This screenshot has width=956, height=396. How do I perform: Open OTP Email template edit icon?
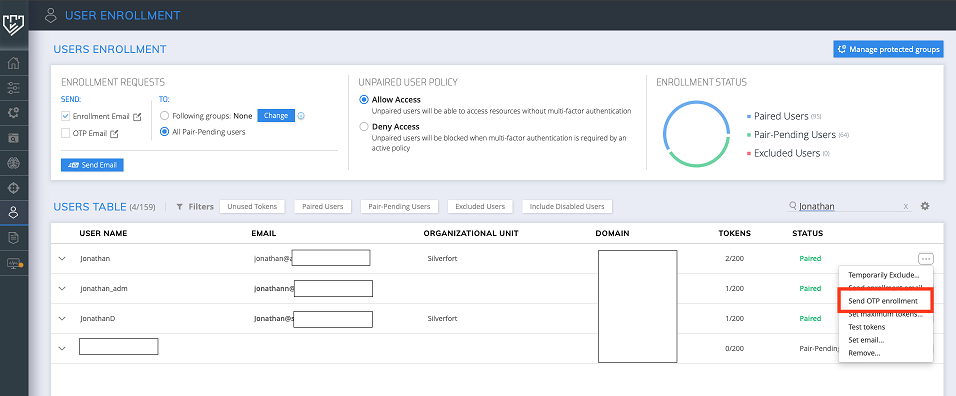[x=114, y=133]
